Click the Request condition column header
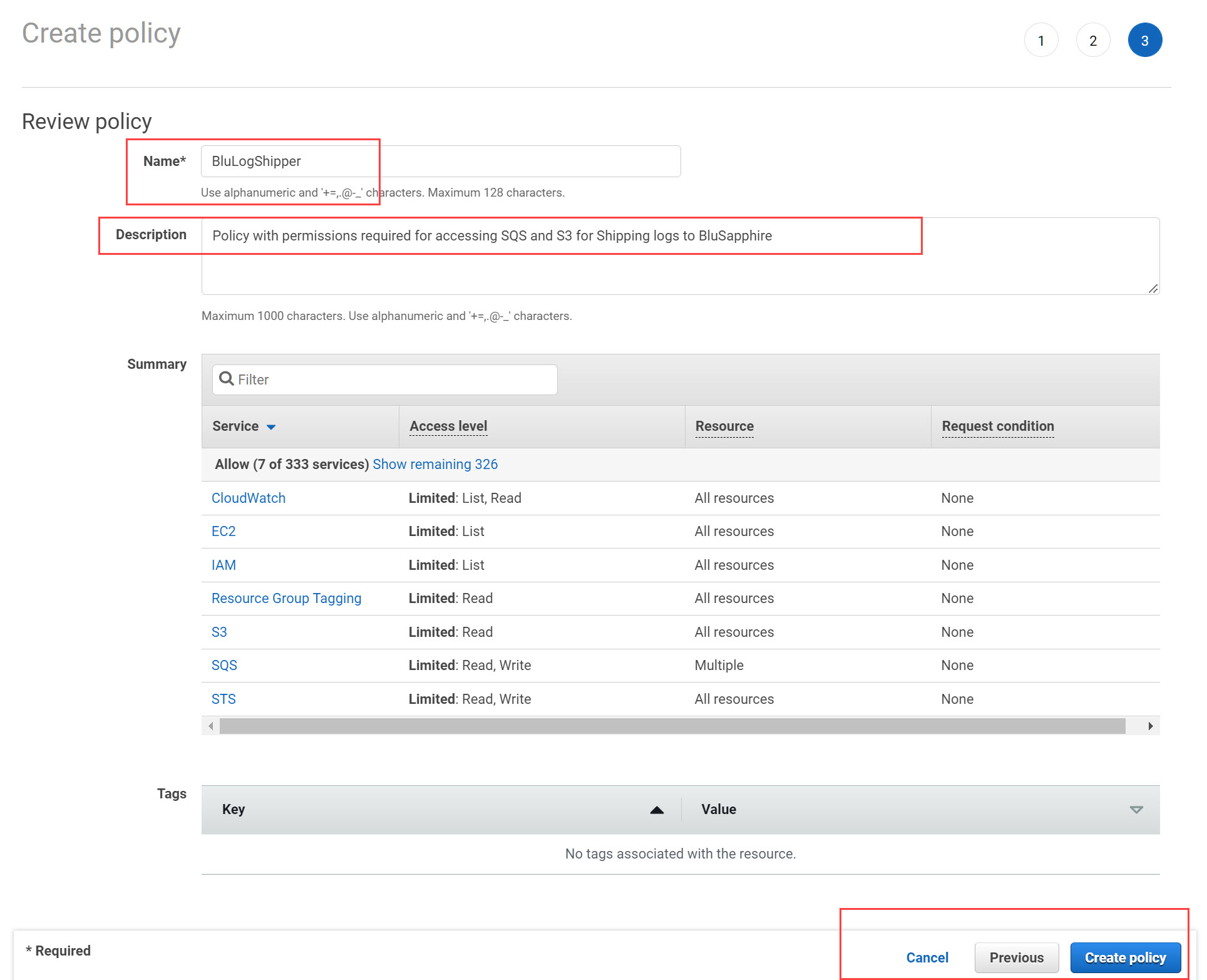Screen dimensions: 1207x980 click(x=998, y=426)
